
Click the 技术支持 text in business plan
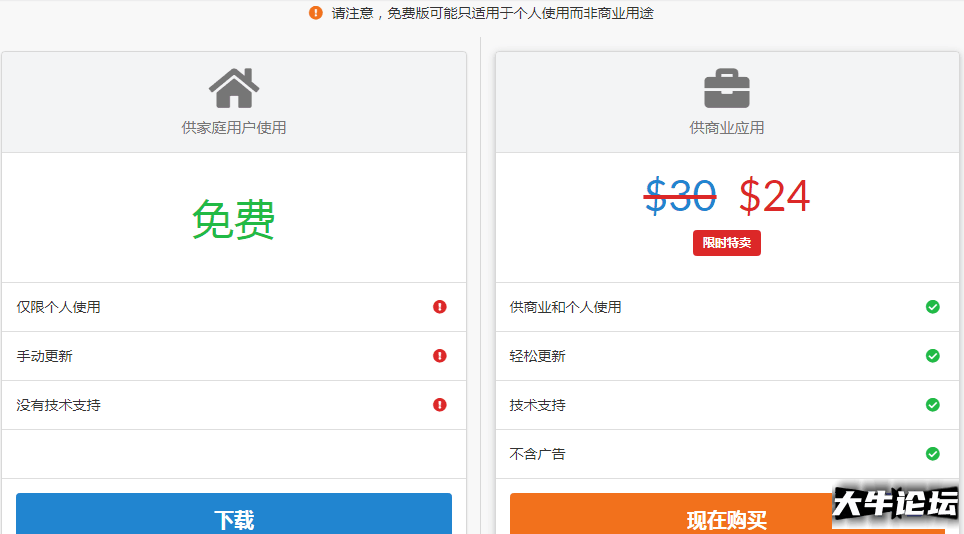537,405
